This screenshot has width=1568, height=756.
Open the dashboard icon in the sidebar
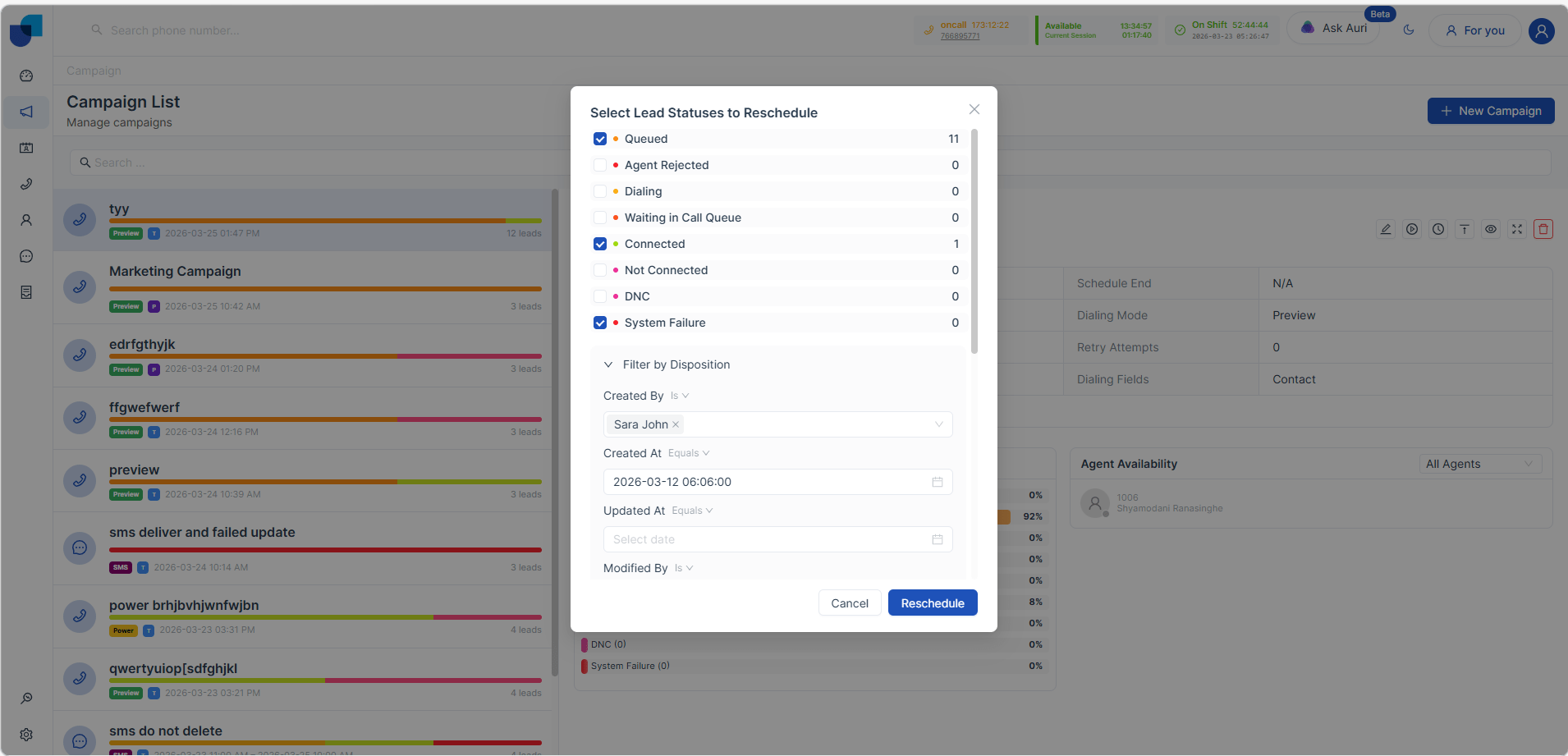click(x=26, y=76)
